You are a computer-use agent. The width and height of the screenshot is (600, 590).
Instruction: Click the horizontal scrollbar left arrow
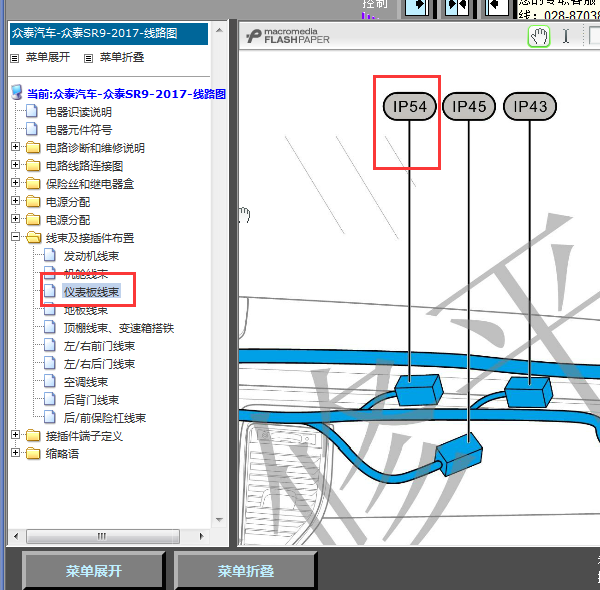pyautogui.click(x=16, y=536)
